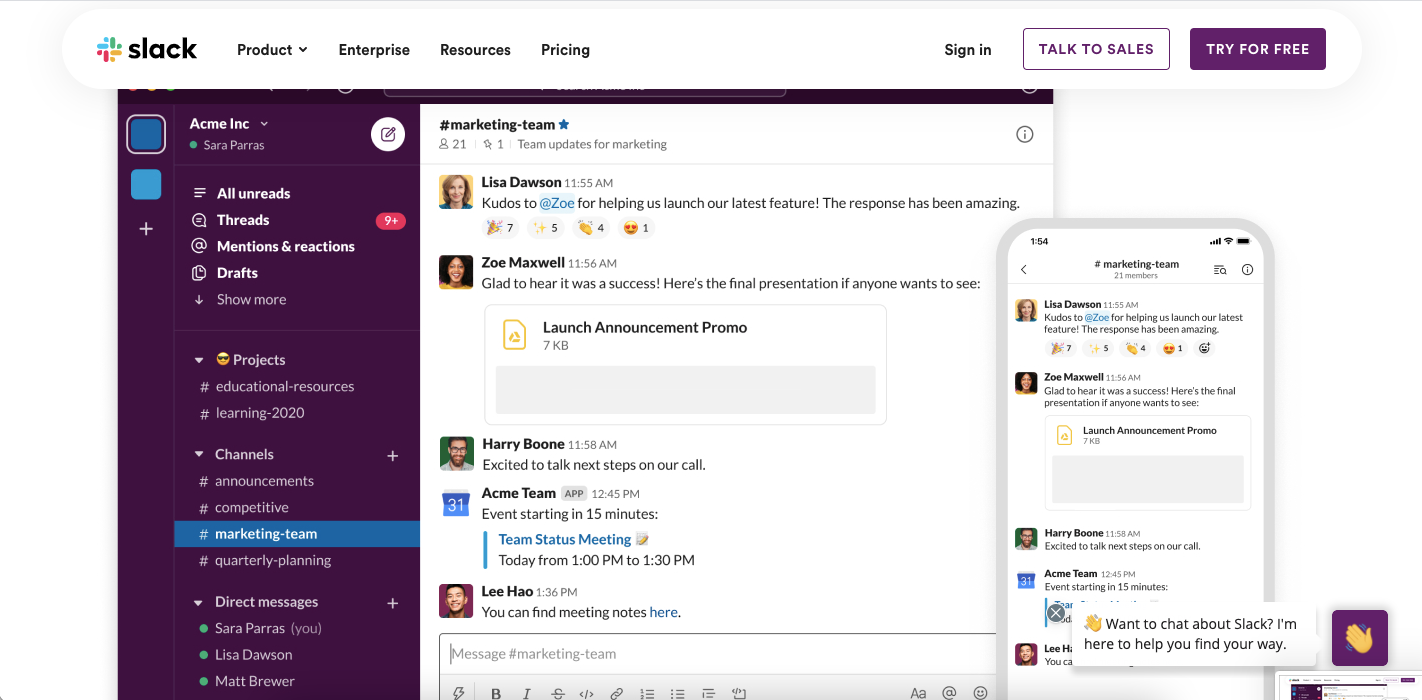1422x700 pixels.
Task: Open the compose new message pencil icon
Action: pyautogui.click(x=388, y=134)
